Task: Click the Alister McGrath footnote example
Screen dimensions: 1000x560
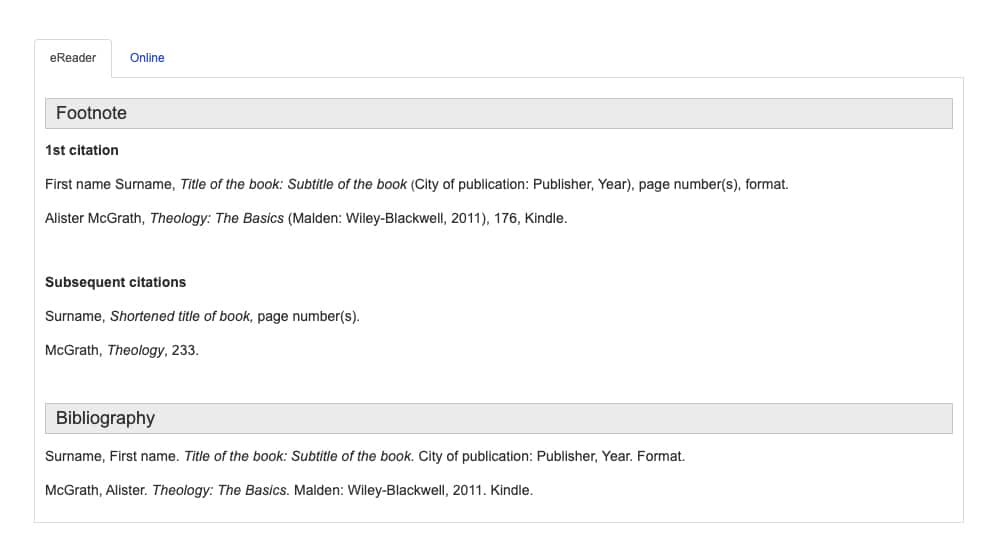Action: tap(306, 219)
